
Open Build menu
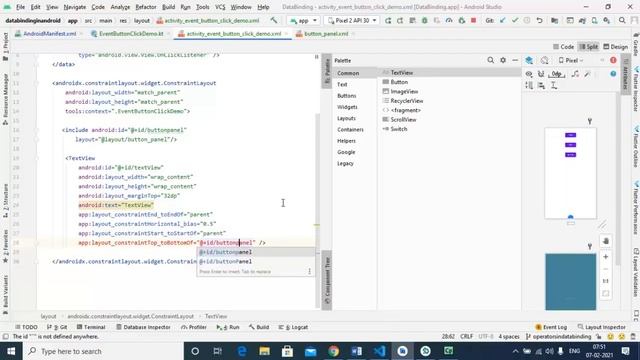(168, 7)
